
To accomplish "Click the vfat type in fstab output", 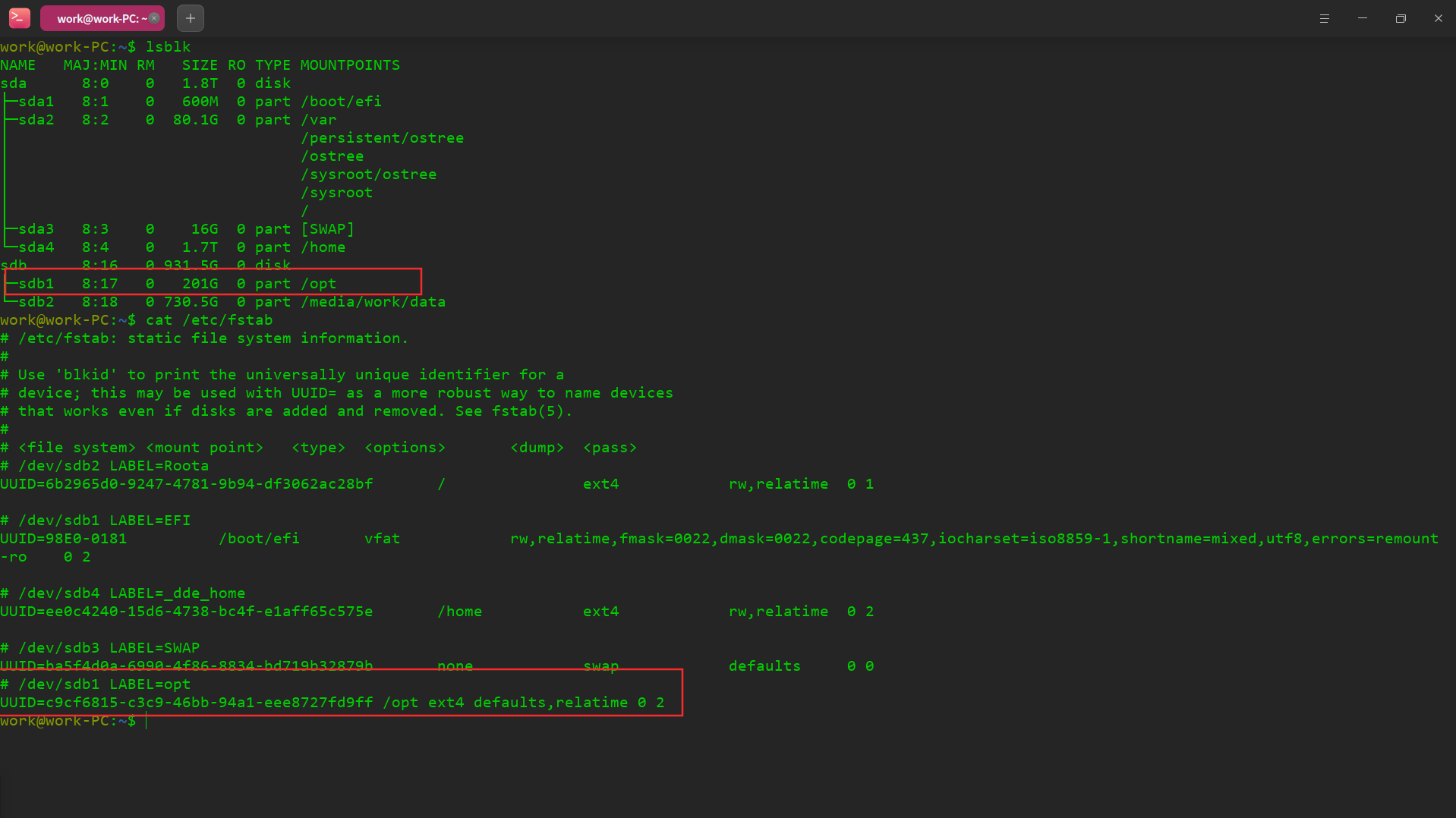I will coord(382,539).
